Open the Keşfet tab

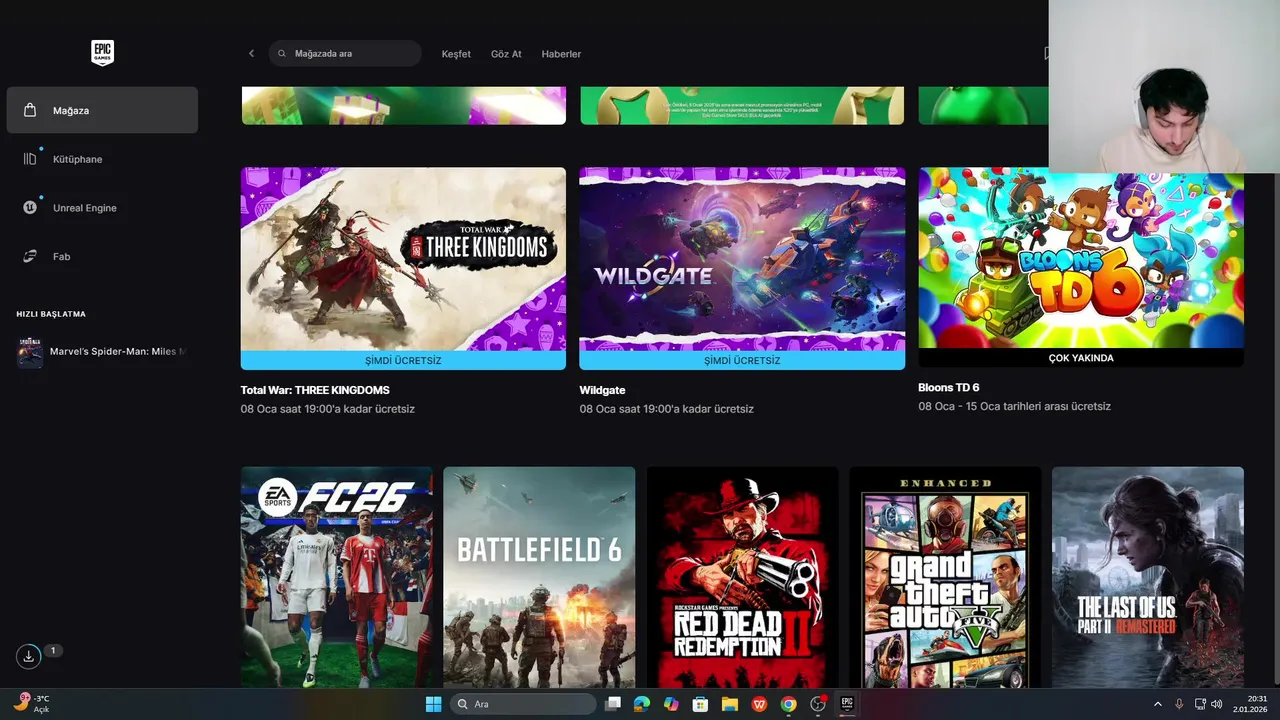coord(456,54)
